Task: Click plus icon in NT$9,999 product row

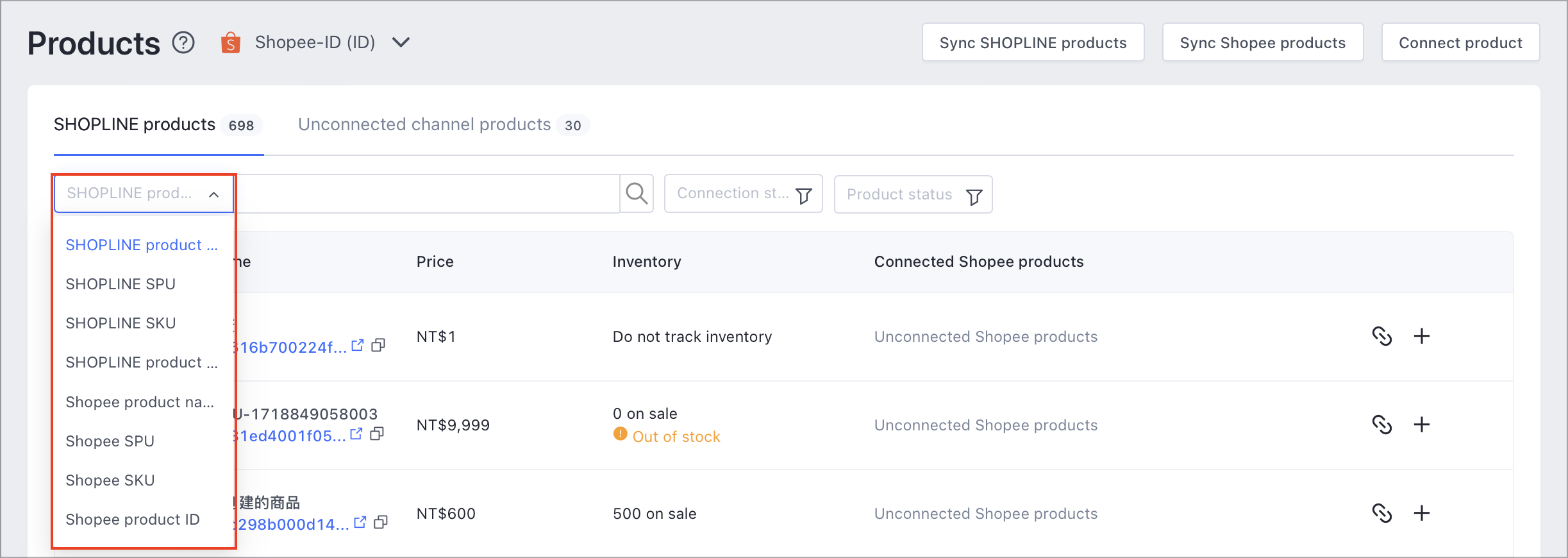Action: click(x=1422, y=425)
